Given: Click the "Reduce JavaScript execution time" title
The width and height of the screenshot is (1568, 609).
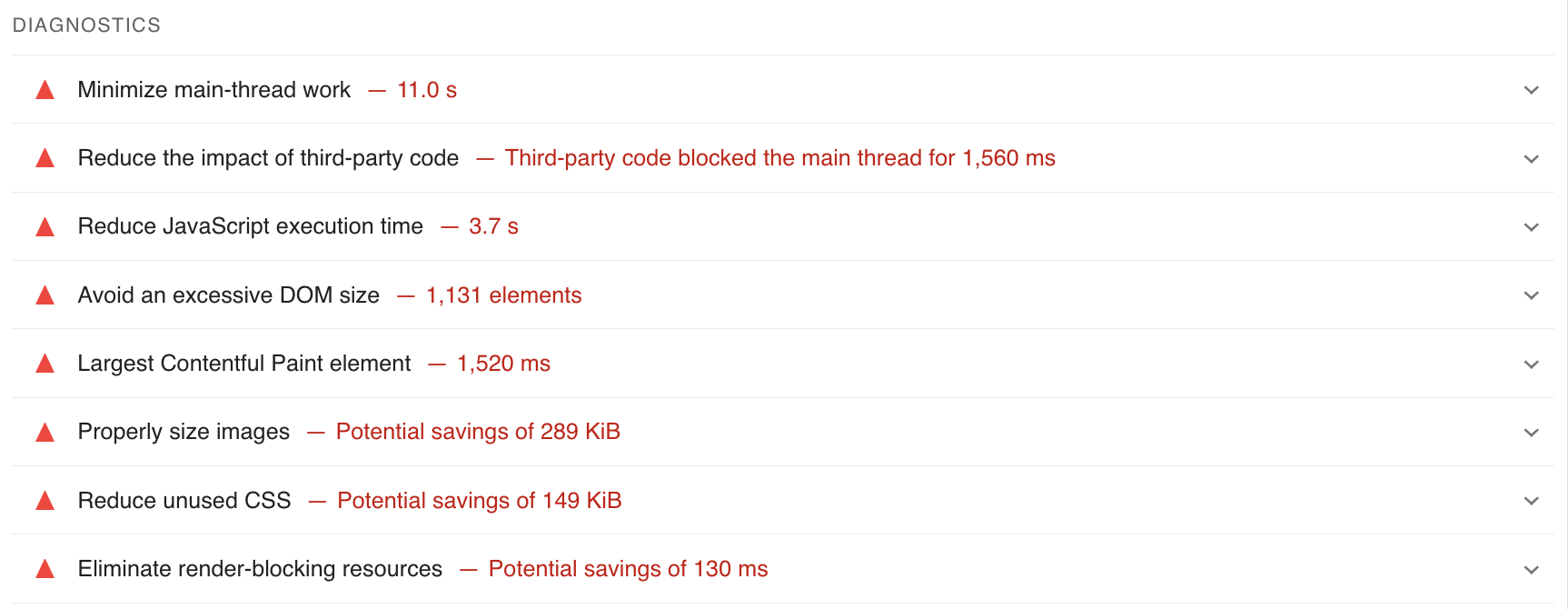Looking at the screenshot, I should click(250, 226).
